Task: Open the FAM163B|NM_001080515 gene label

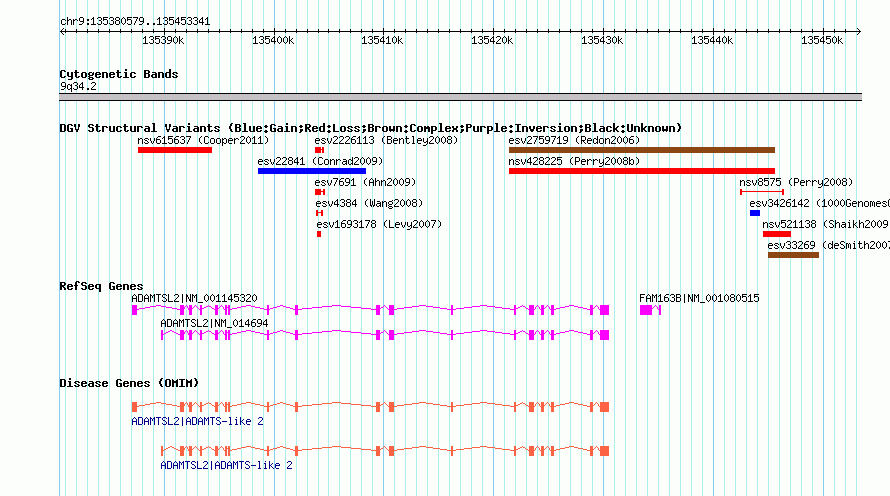Action: pyautogui.click(x=699, y=298)
